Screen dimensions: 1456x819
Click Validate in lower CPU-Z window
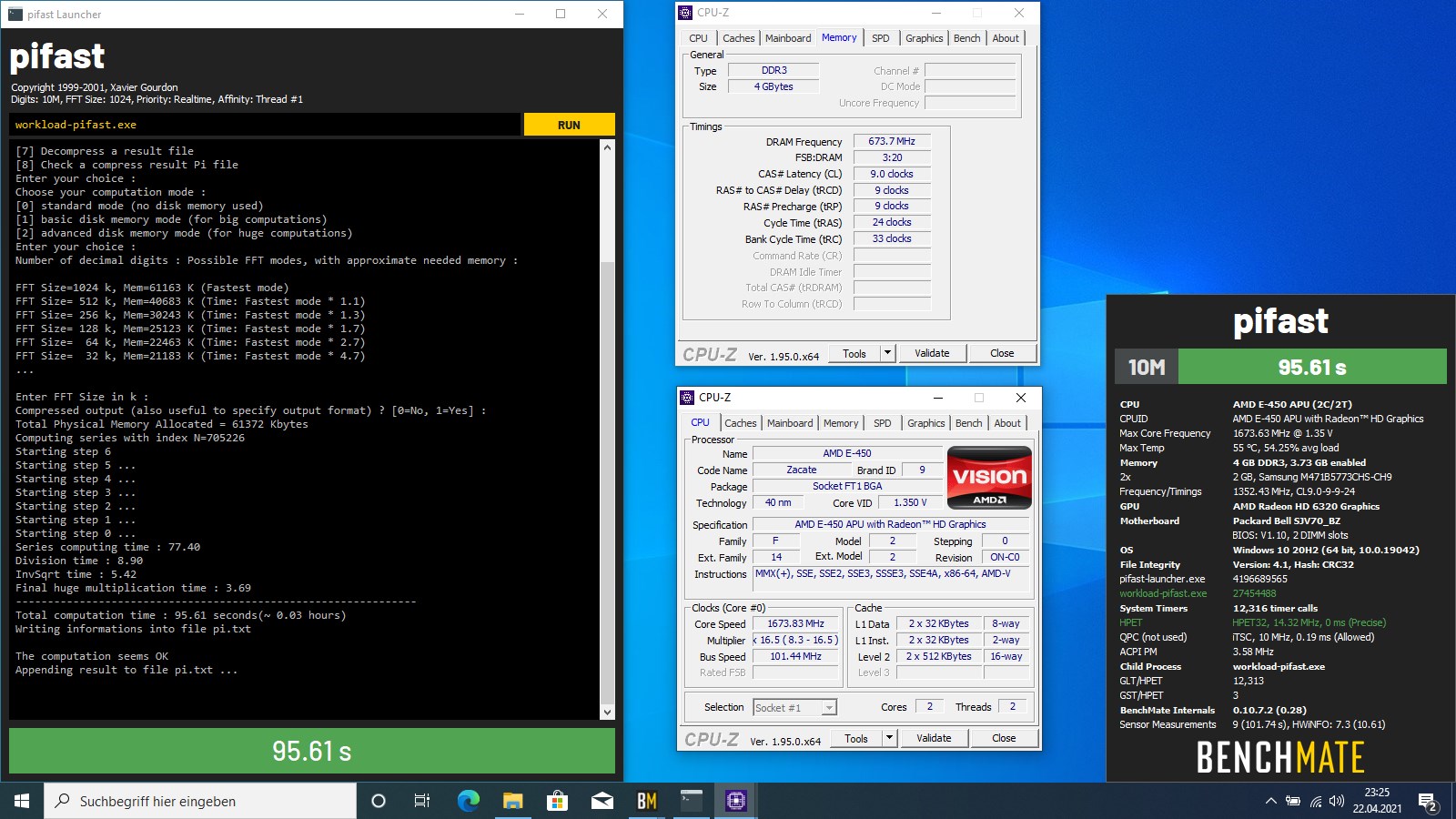pos(934,738)
